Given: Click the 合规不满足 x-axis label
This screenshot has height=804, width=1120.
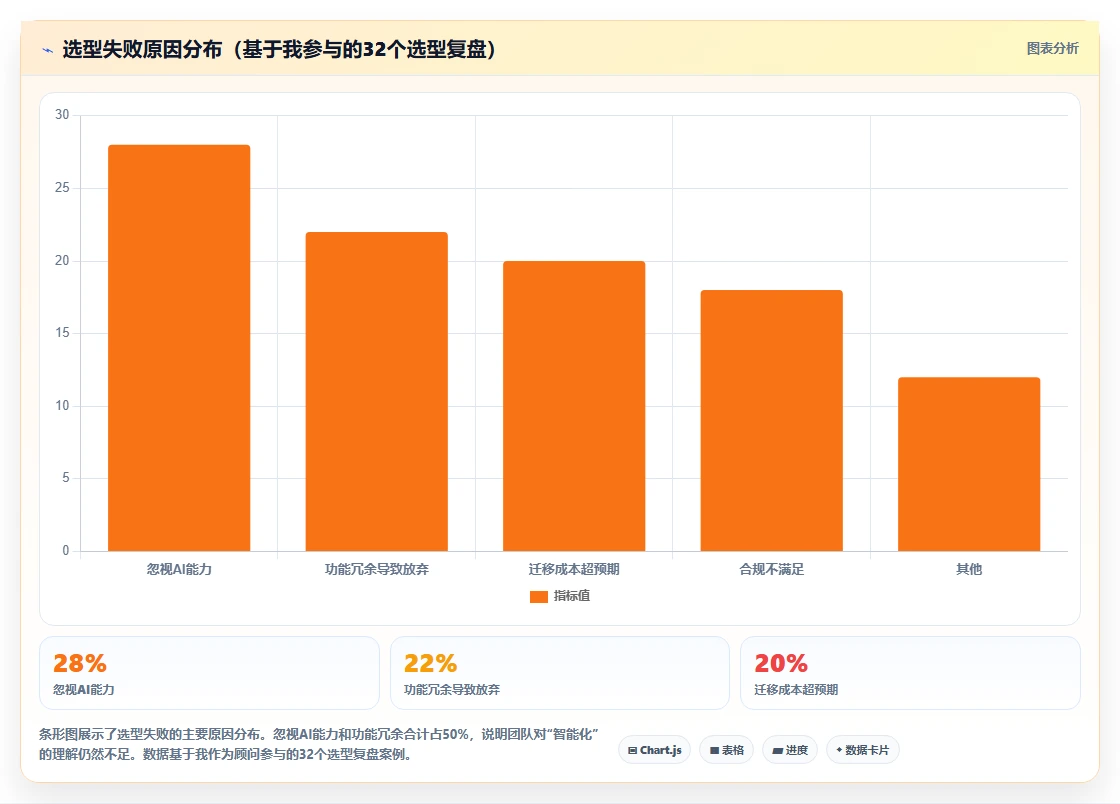Looking at the screenshot, I should point(771,569).
